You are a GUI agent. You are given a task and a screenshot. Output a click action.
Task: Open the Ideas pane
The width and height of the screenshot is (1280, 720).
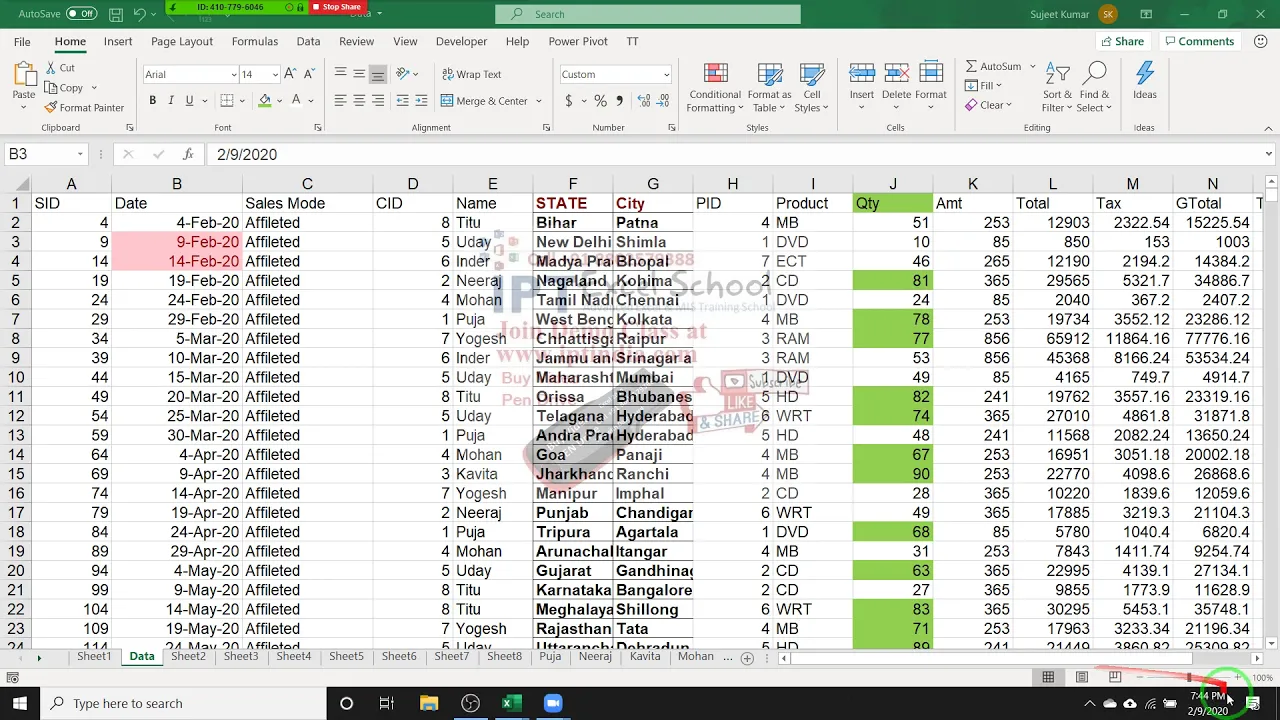(1145, 82)
